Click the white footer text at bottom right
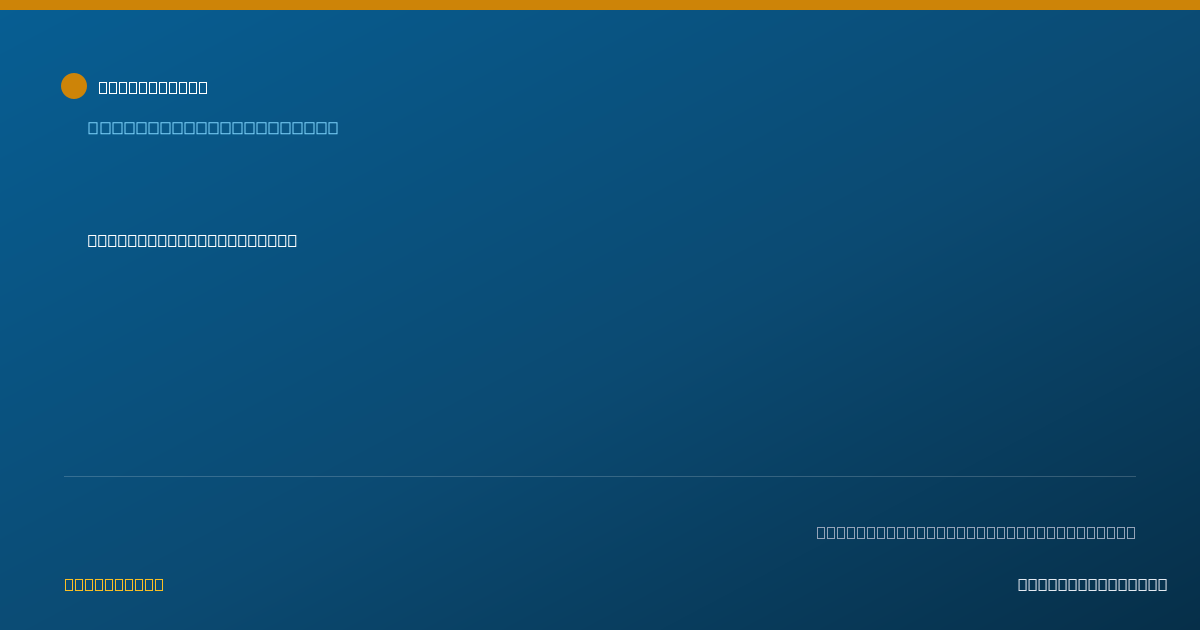This screenshot has width=1200, height=630. click(1092, 584)
